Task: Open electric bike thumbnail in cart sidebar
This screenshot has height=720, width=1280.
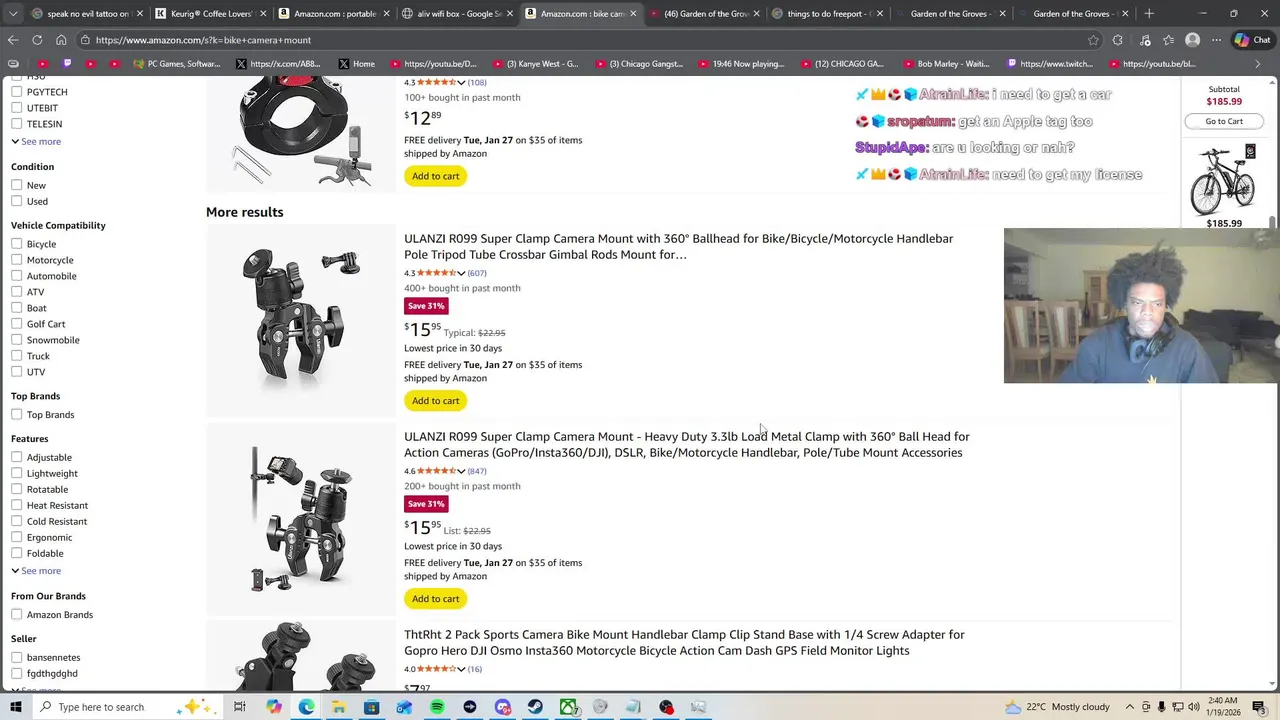Action: pos(1223,180)
